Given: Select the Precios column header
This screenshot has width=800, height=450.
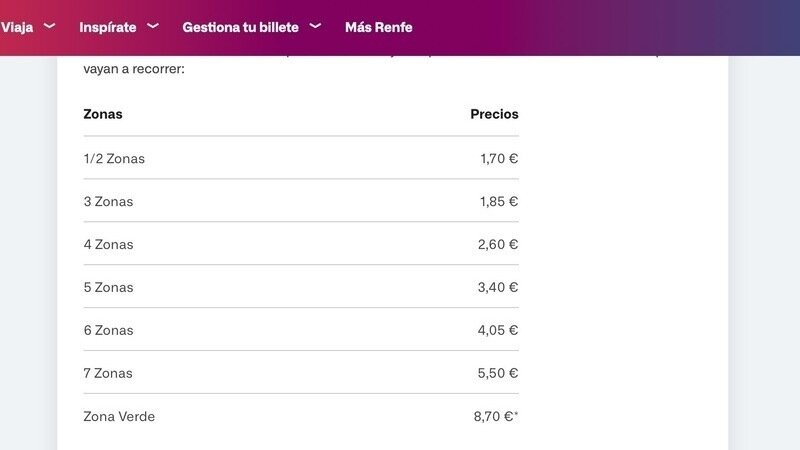Looking at the screenshot, I should click(494, 114).
